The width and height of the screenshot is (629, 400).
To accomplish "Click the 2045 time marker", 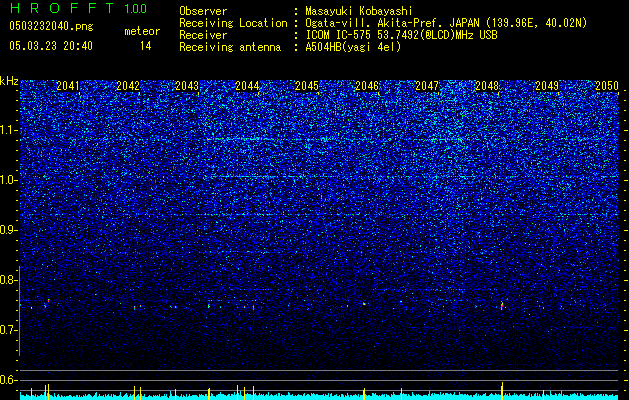I will click(x=307, y=86).
